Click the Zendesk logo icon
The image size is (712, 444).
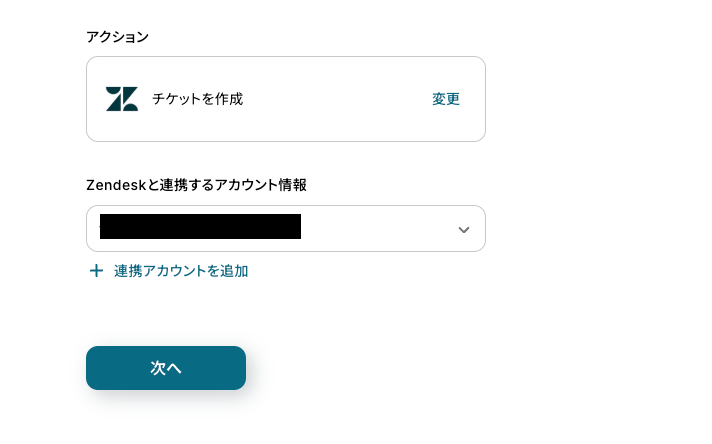[x=122, y=99]
